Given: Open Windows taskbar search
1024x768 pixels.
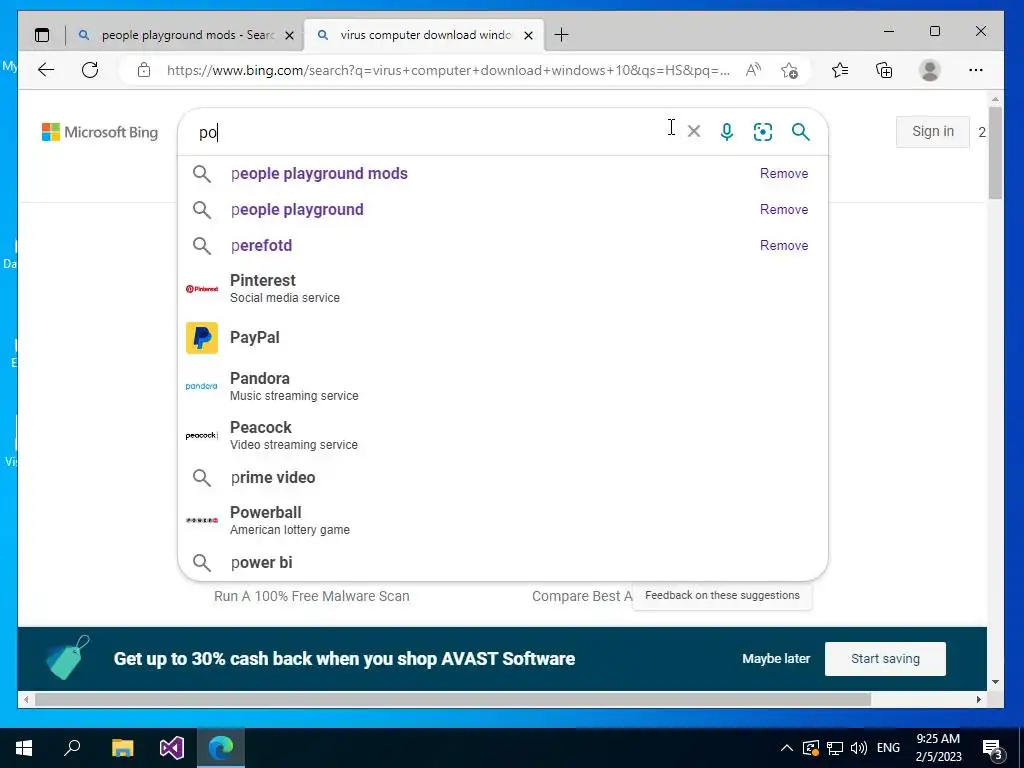Looking at the screenshot, I should coord(72,748).
